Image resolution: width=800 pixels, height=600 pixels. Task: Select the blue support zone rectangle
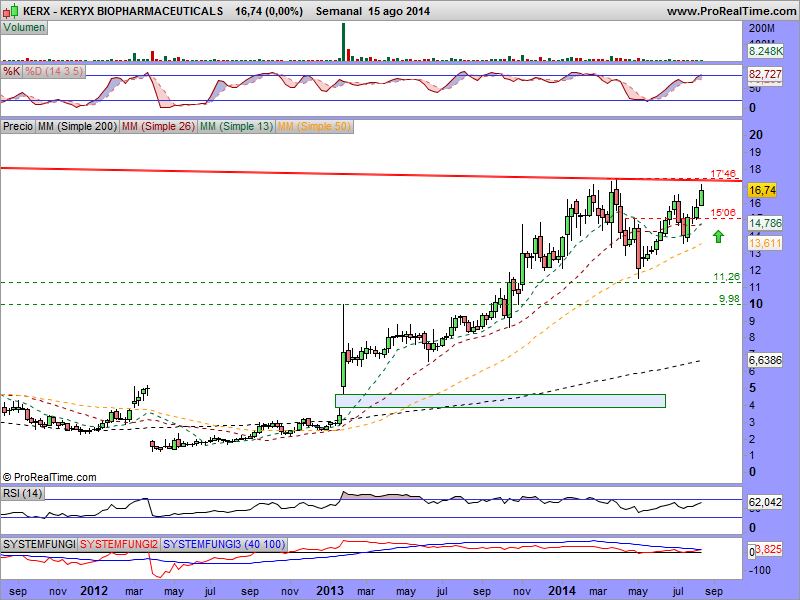click(x=500, y=401)
